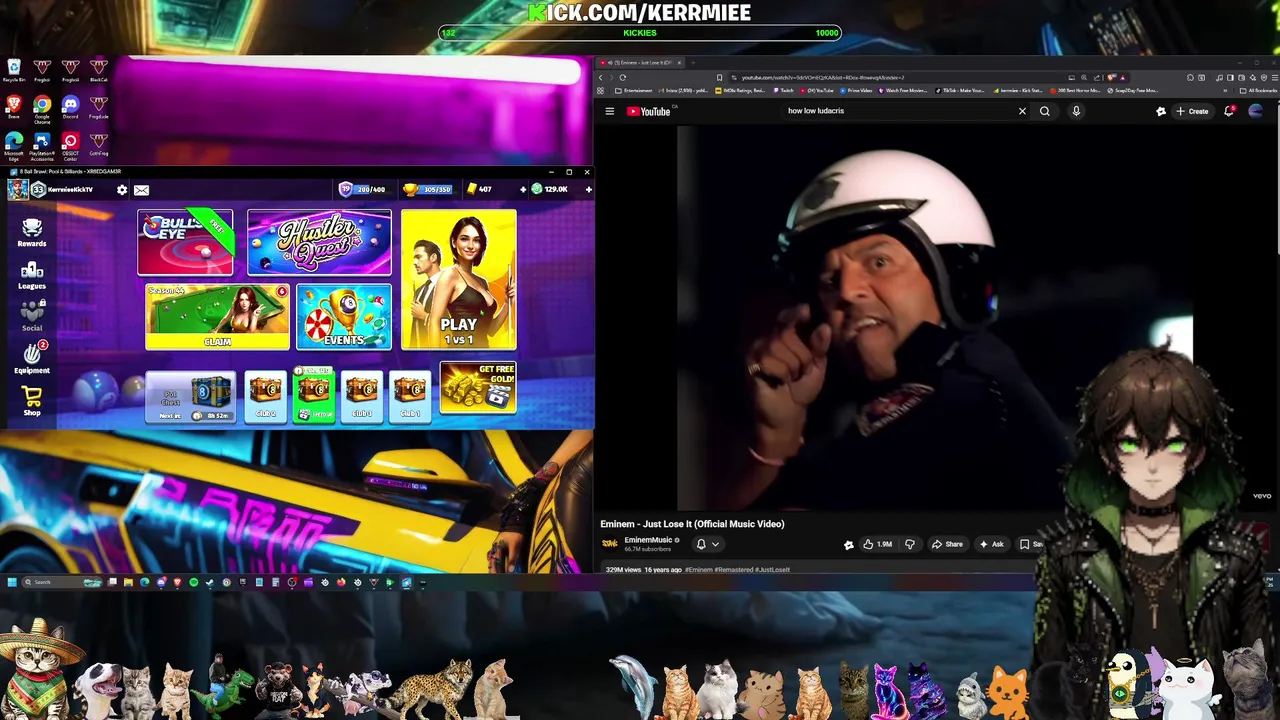Open YouTube notifications bell
The height and width of the screenshot is (720, 1280).
tap(1229, 111)
